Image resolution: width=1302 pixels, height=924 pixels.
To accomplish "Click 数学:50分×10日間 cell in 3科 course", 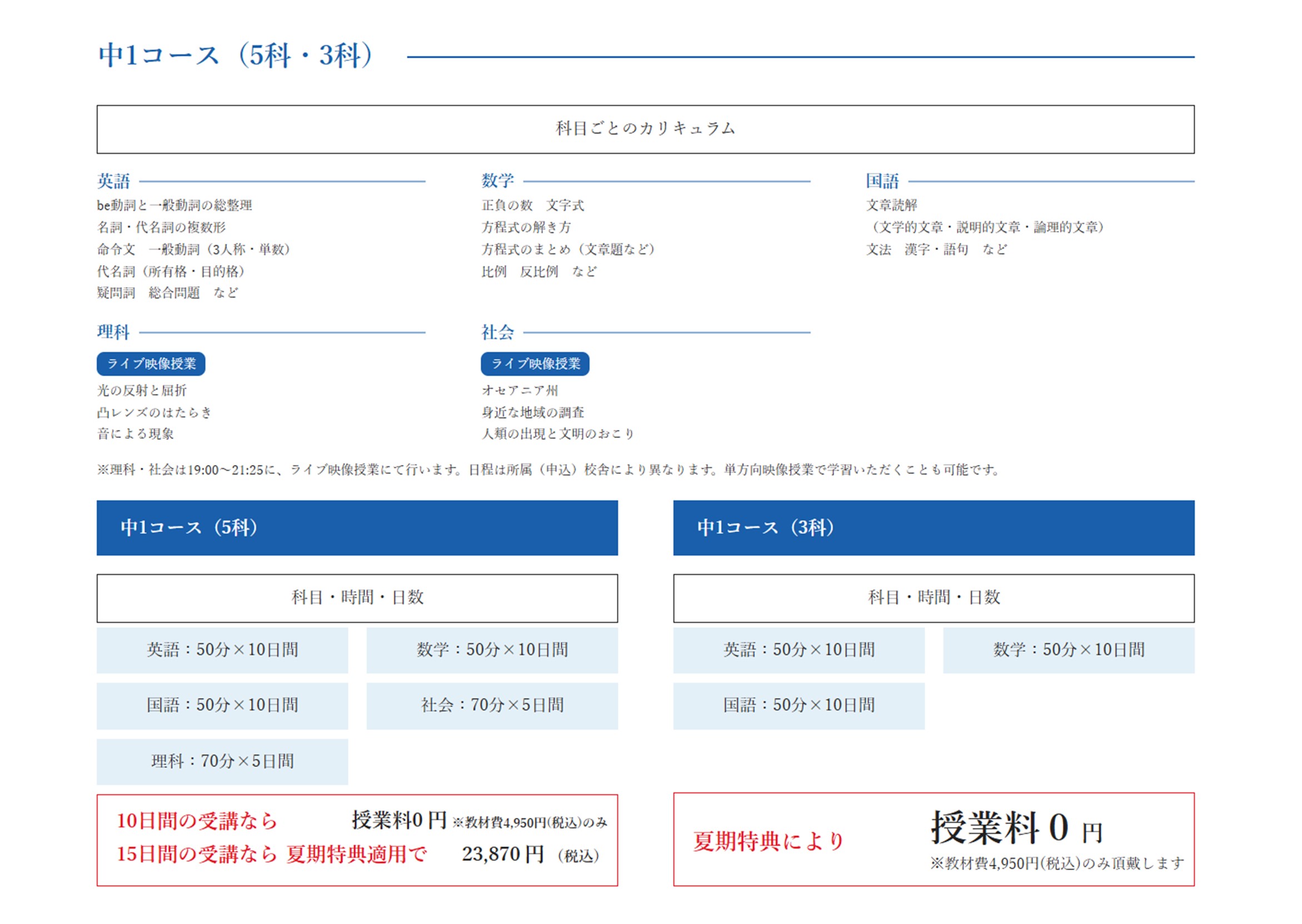I will pyautogui.click(x=1068, y=650).
